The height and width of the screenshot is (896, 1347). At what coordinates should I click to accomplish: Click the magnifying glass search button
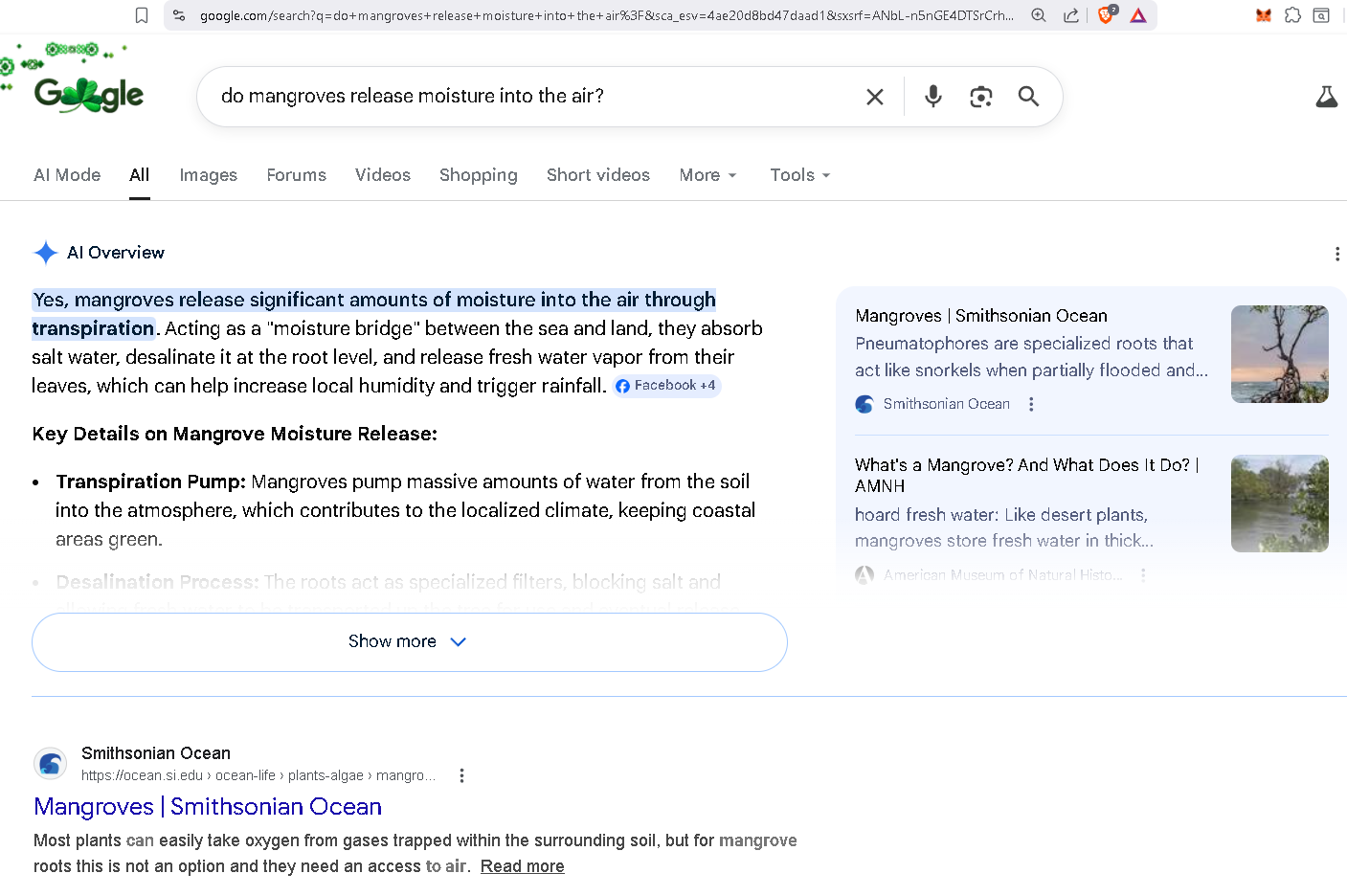(x=1028, y=97)
